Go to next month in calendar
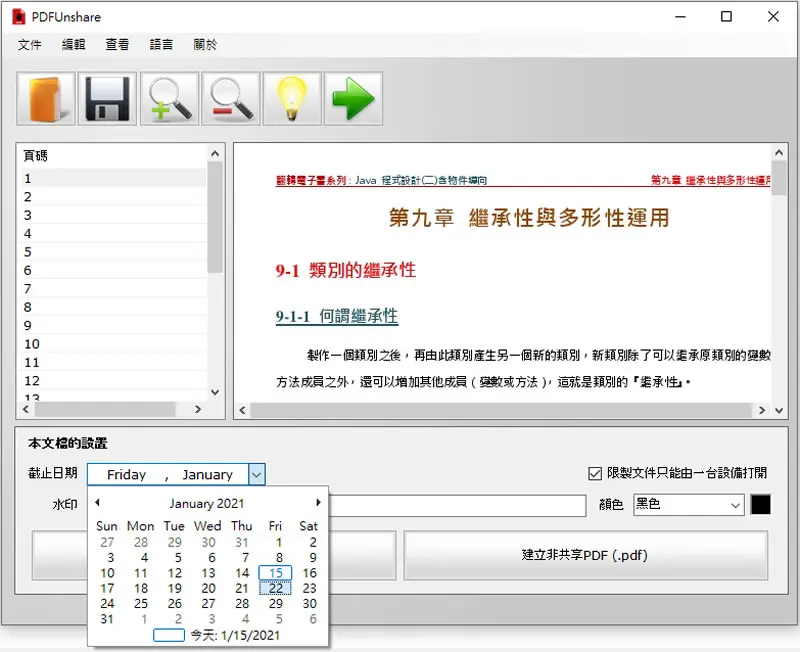This screenshot has height=652, width=800. (x=318, y=503)
